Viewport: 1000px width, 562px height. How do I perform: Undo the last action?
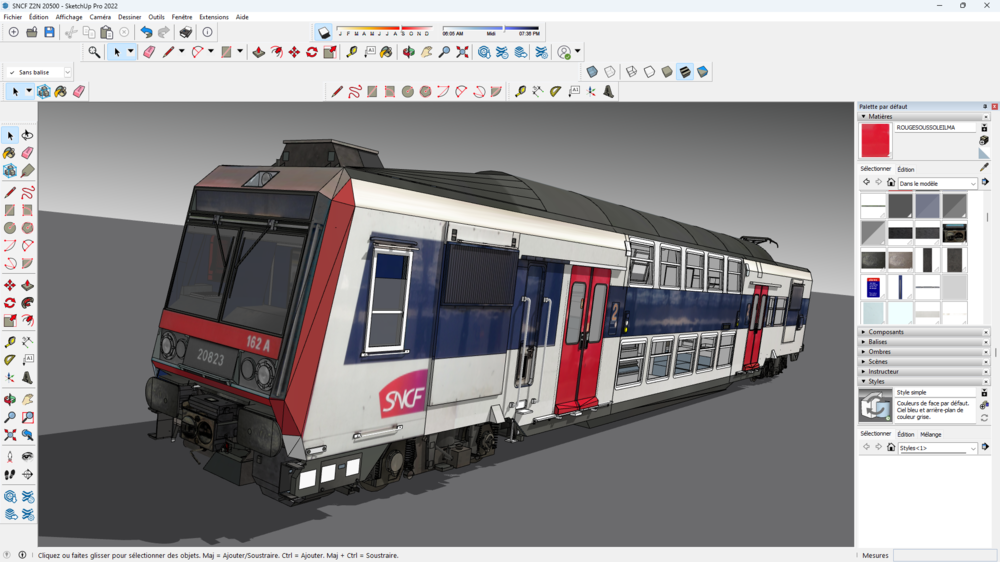click(x=146, y=32)
